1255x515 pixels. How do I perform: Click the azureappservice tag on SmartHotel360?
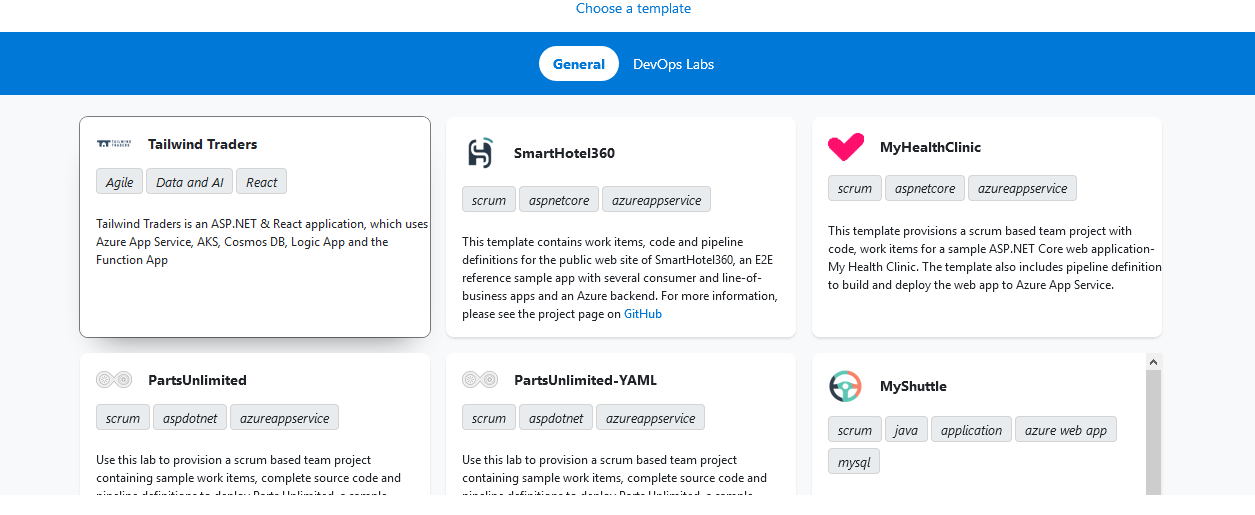[x=657, y=200]
